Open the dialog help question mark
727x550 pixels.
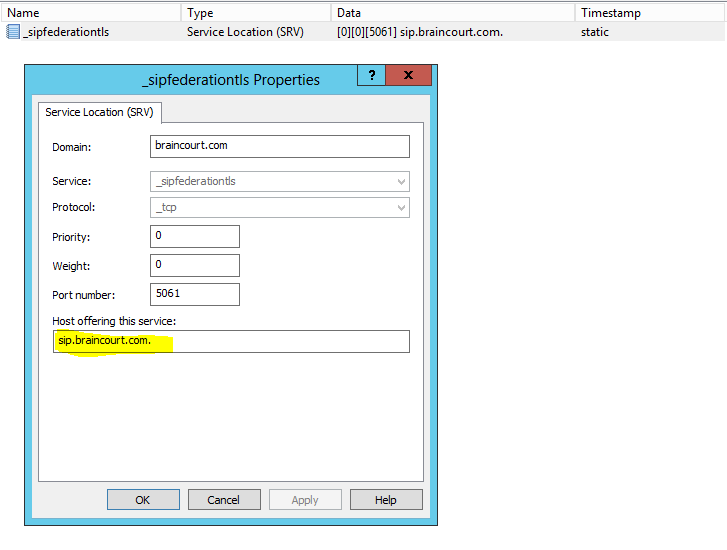tap(371, 75)
